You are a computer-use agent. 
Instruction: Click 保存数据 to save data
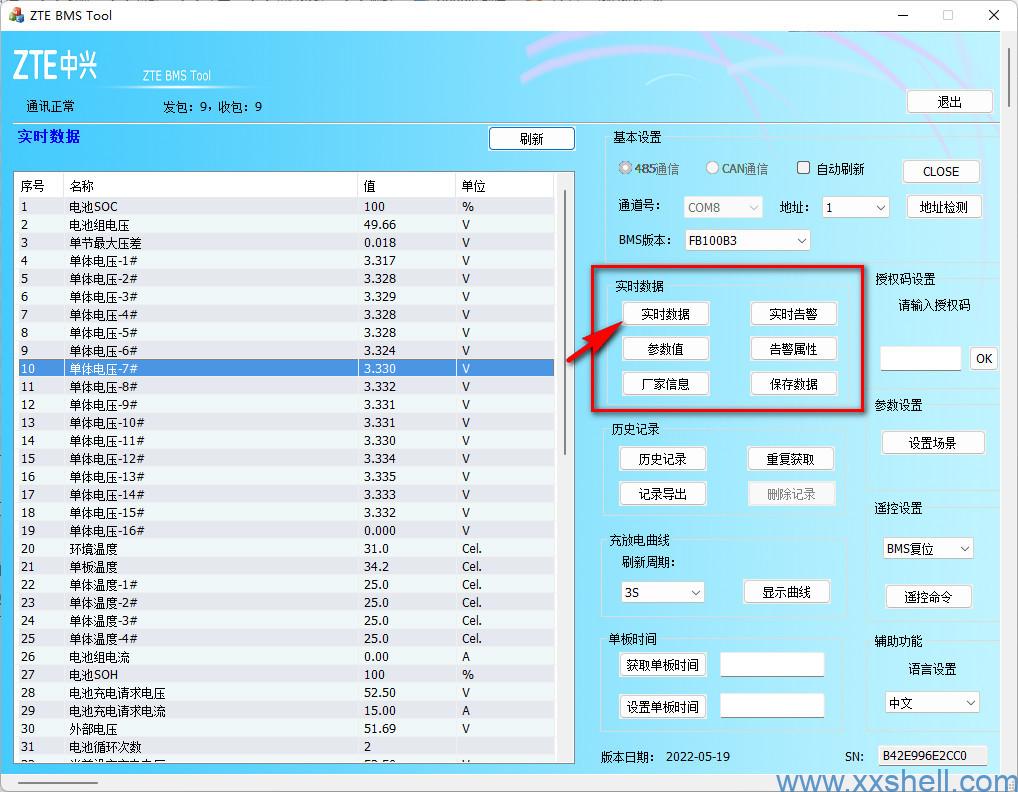coord(792,383)
